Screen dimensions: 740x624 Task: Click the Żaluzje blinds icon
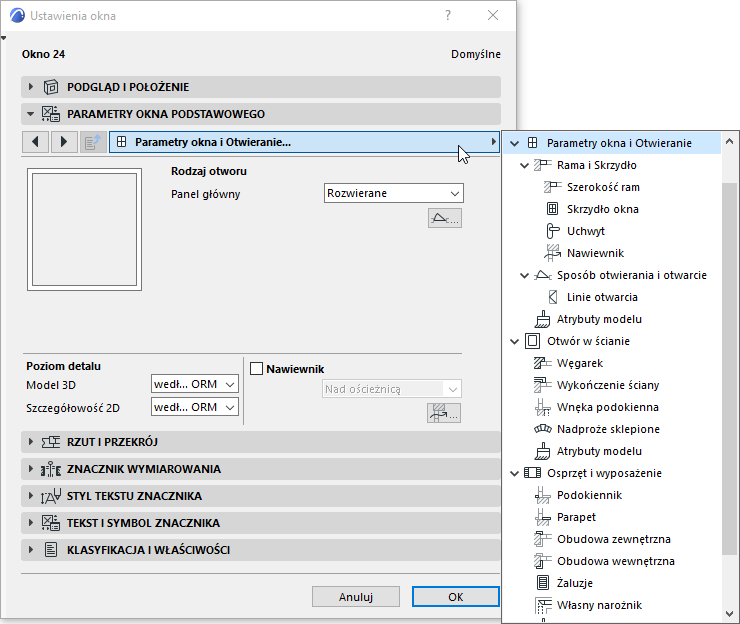coord(543,583)
